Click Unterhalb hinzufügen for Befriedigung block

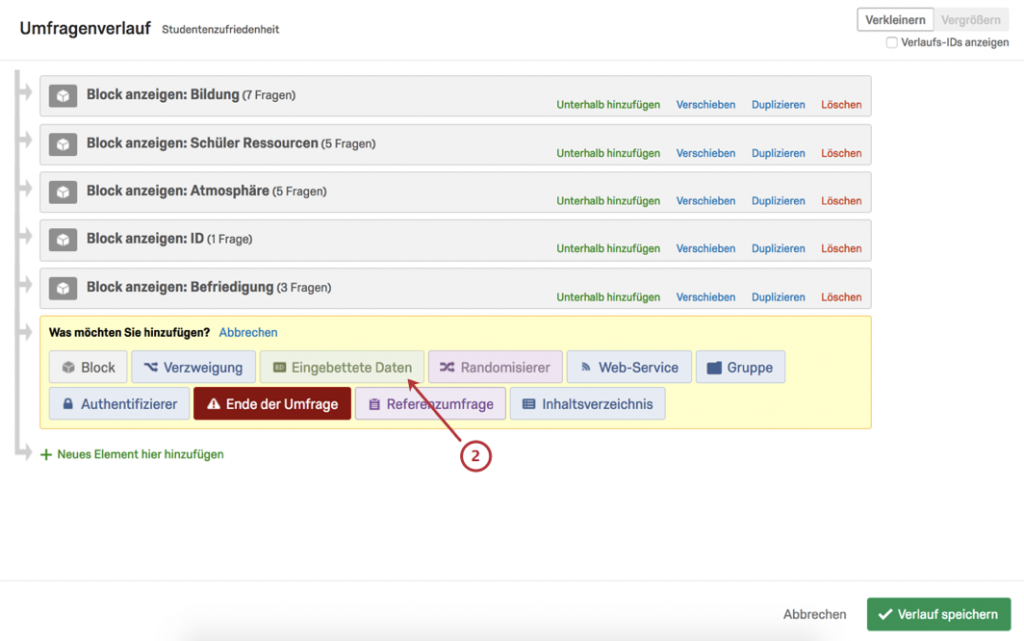tap(608, 297)
